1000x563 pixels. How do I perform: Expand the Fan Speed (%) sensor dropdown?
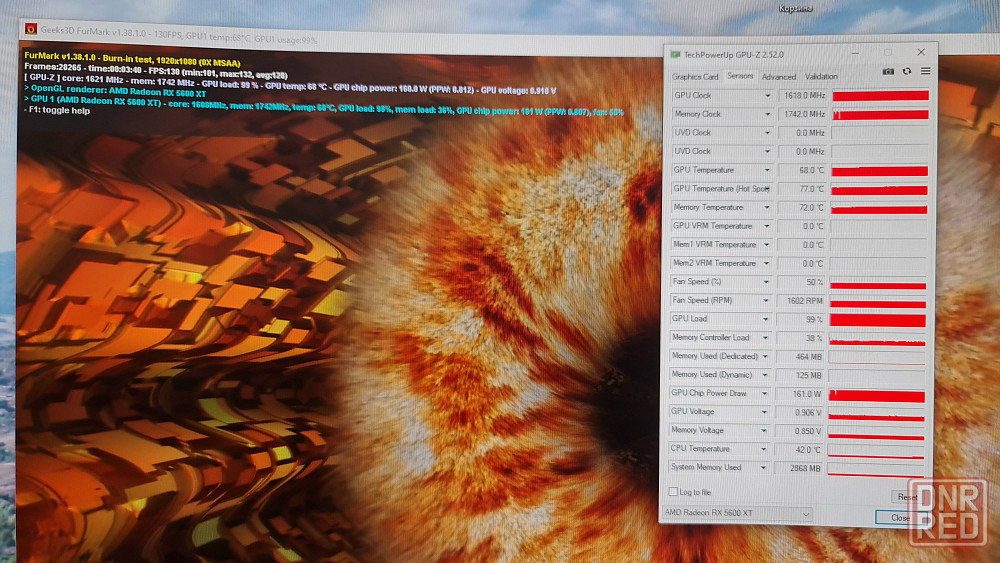coord(766,282)
